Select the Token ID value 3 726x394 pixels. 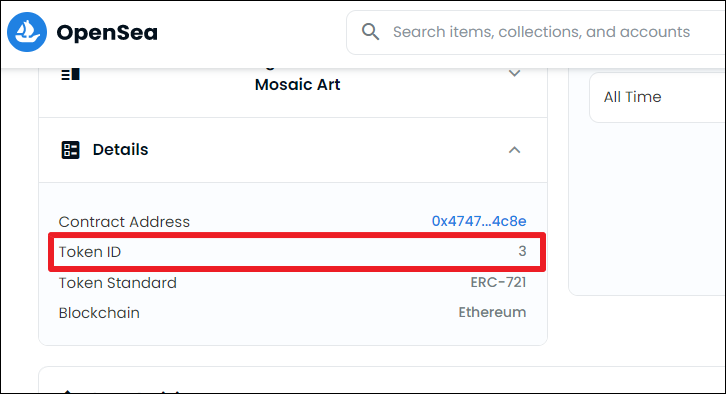pos(522,251)
